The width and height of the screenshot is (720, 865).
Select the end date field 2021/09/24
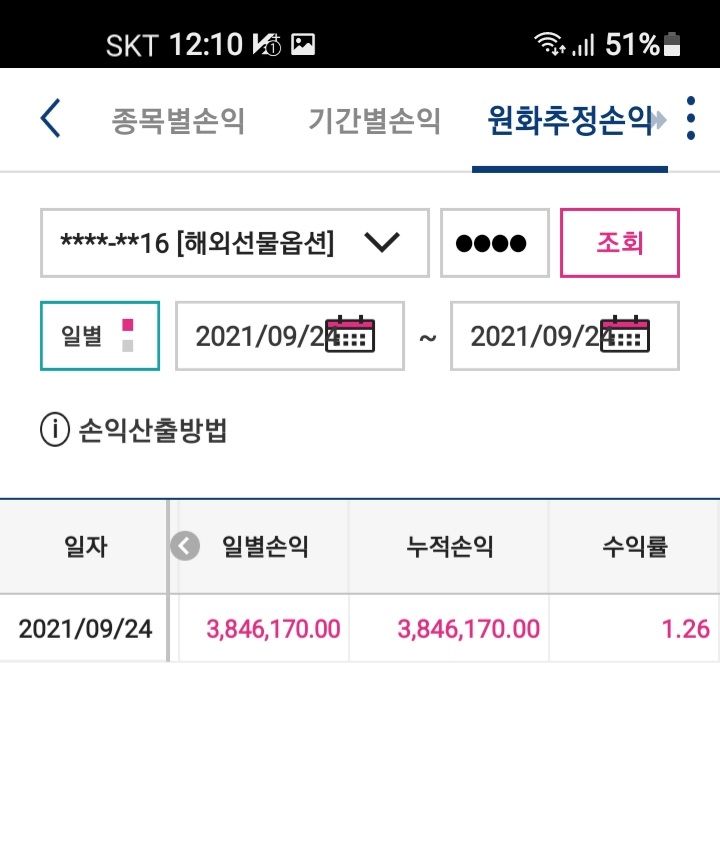(564, 335)
